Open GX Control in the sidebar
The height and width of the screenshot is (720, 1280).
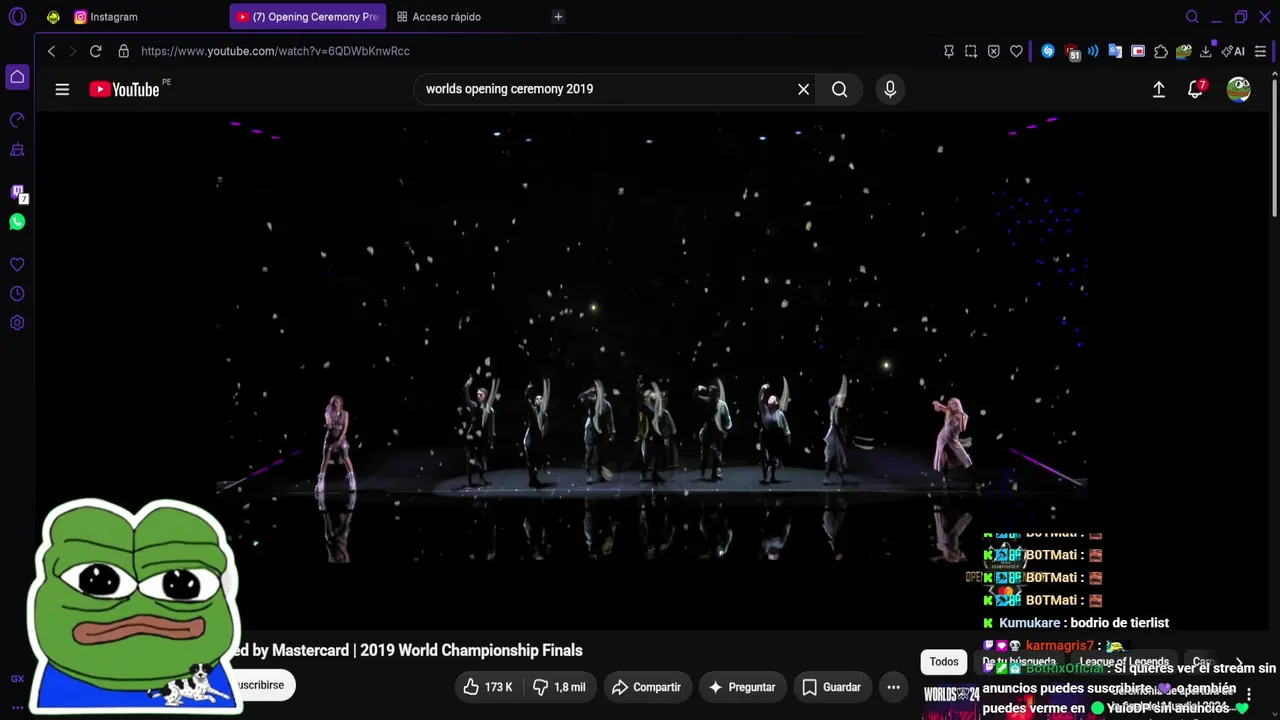tap(17, 120)
